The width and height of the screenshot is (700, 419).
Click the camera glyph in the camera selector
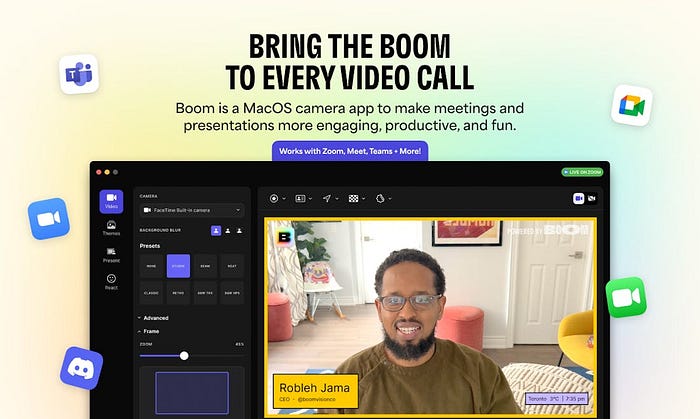pyautogui.click(x=147, y=210)
